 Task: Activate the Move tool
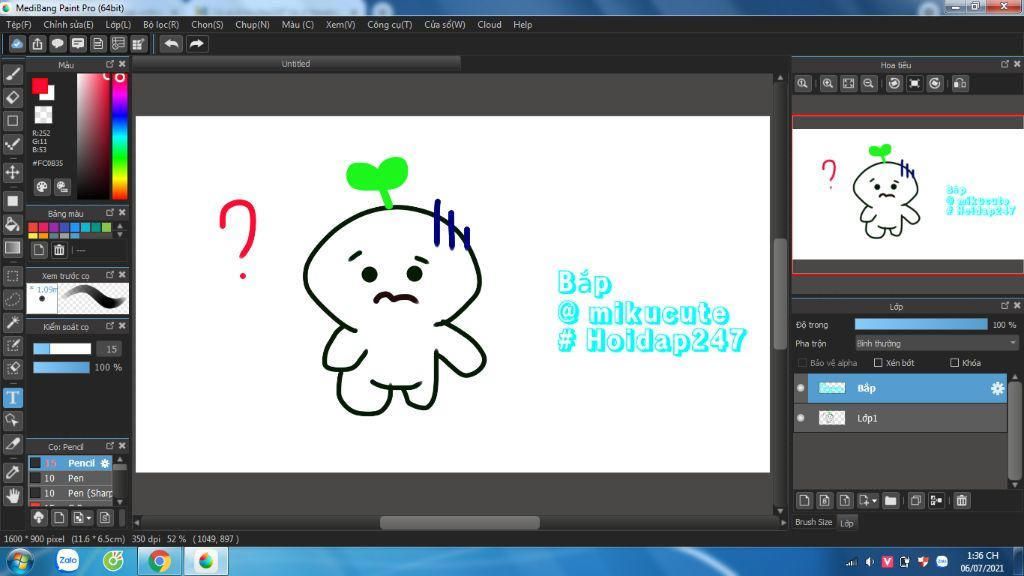[12, 172]
